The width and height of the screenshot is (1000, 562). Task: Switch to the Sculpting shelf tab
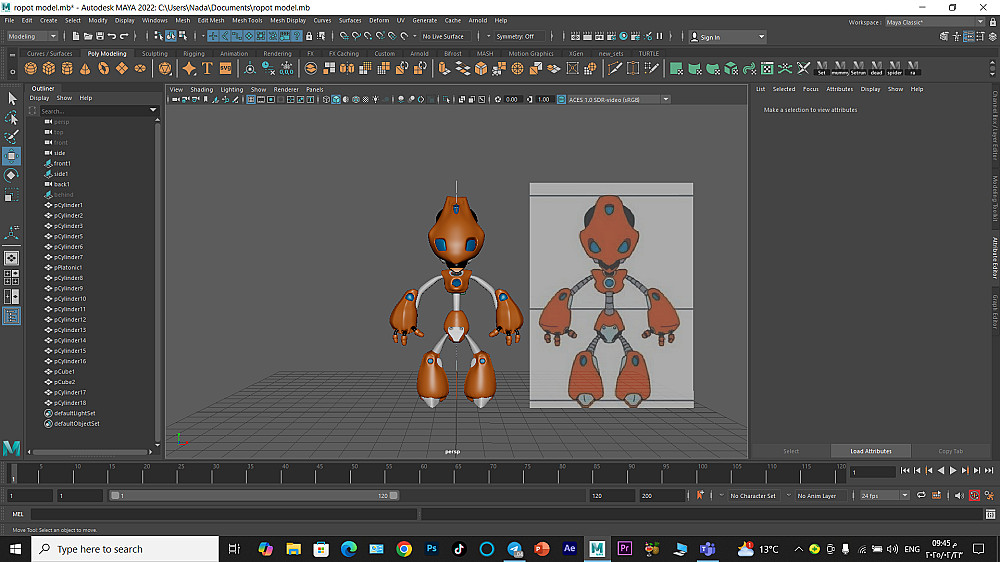coord(155,54)
